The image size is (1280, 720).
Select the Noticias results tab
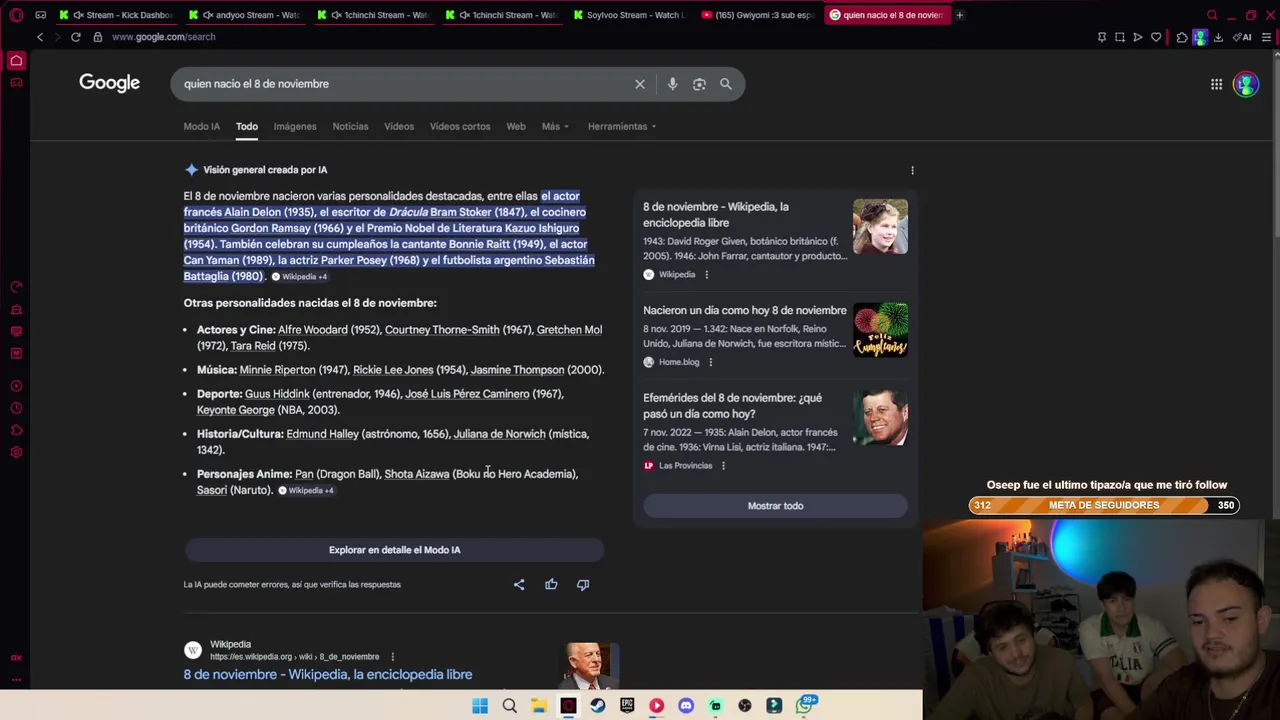[350, 126]
